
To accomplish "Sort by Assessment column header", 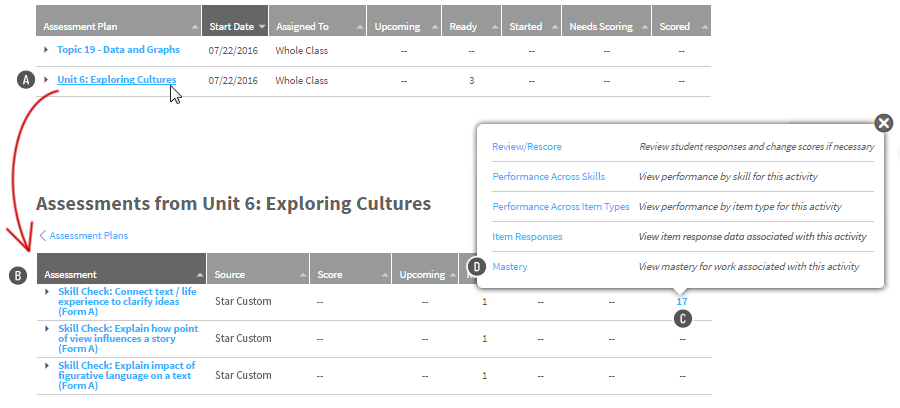I will [121, 269].
